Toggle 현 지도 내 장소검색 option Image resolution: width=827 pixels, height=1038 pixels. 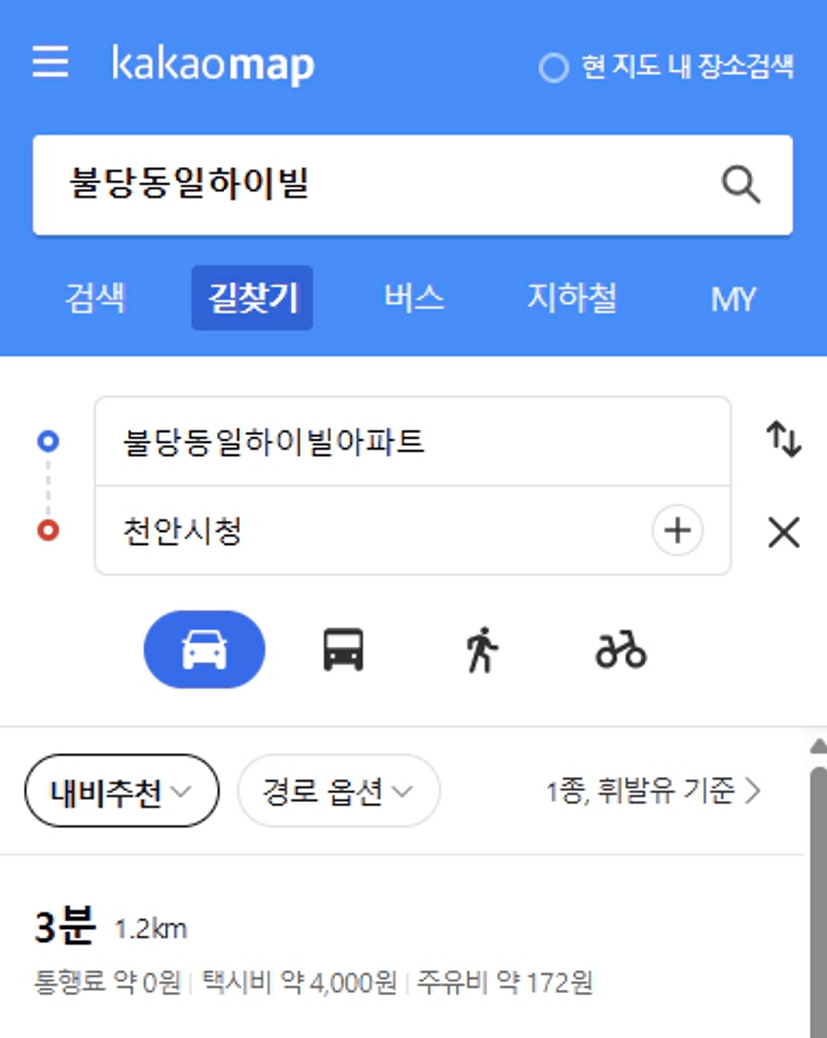(x=667, y=66)
